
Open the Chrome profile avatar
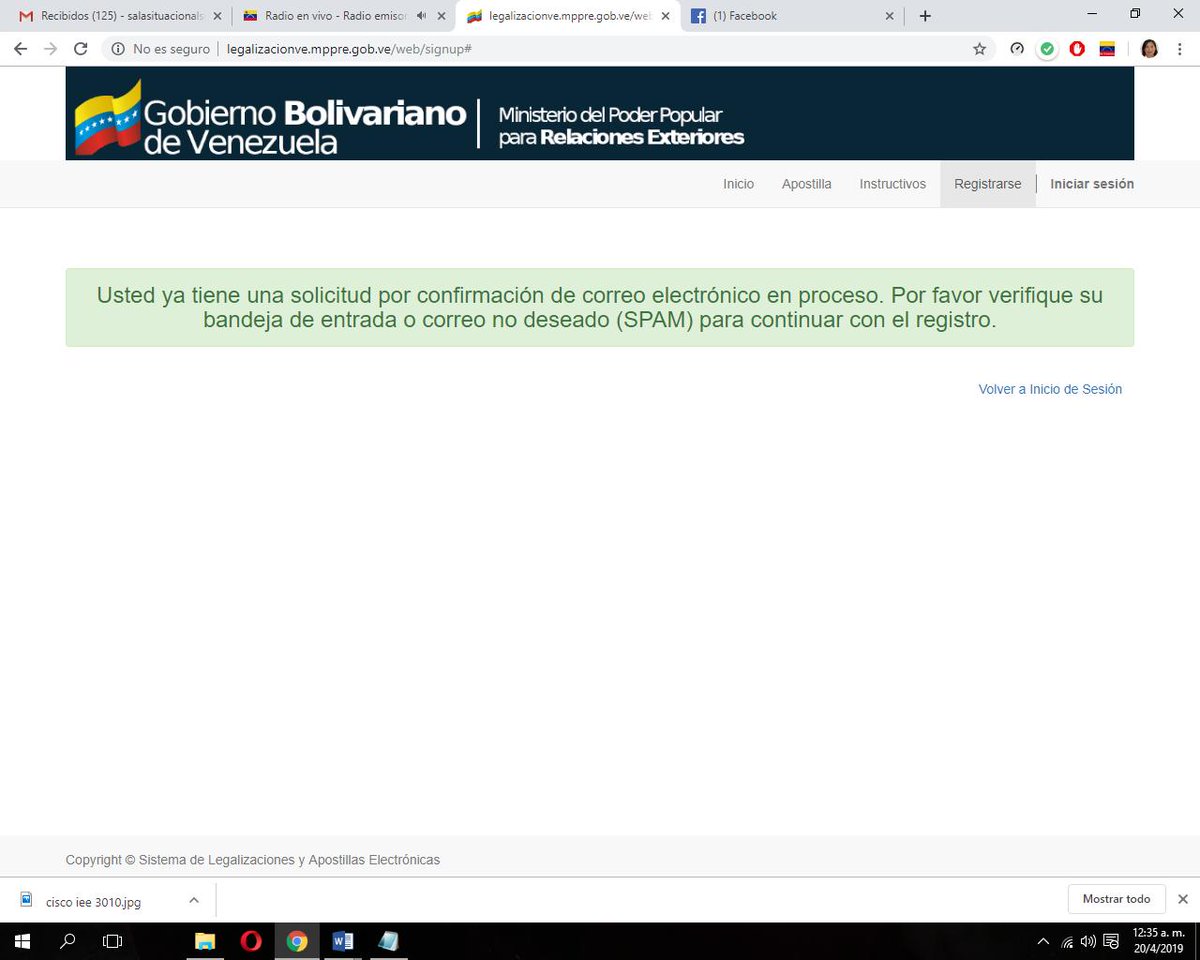(x=1149, y=48)
